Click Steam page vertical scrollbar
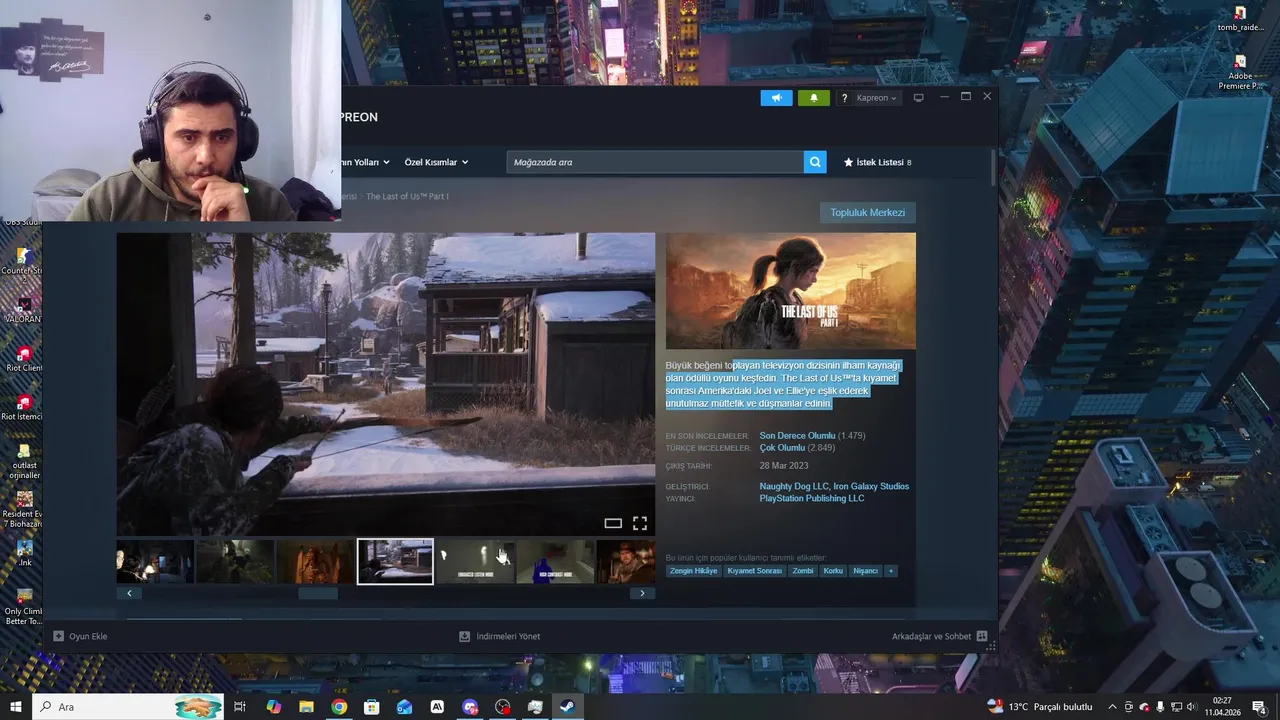Viewport: 1280px width, 720px height. 994,167
